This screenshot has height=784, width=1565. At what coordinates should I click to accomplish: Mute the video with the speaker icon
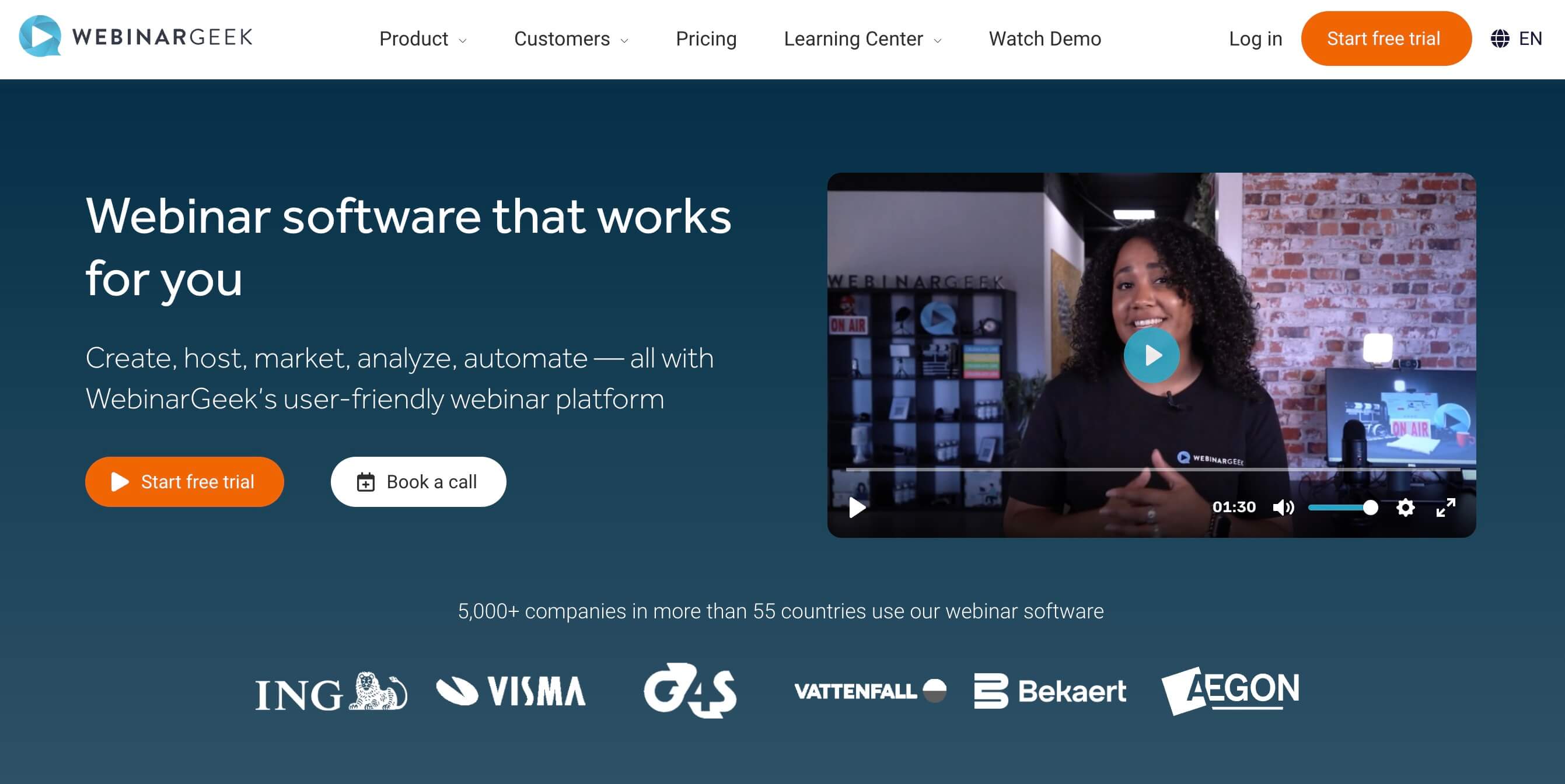click(x=1283, y=507)
